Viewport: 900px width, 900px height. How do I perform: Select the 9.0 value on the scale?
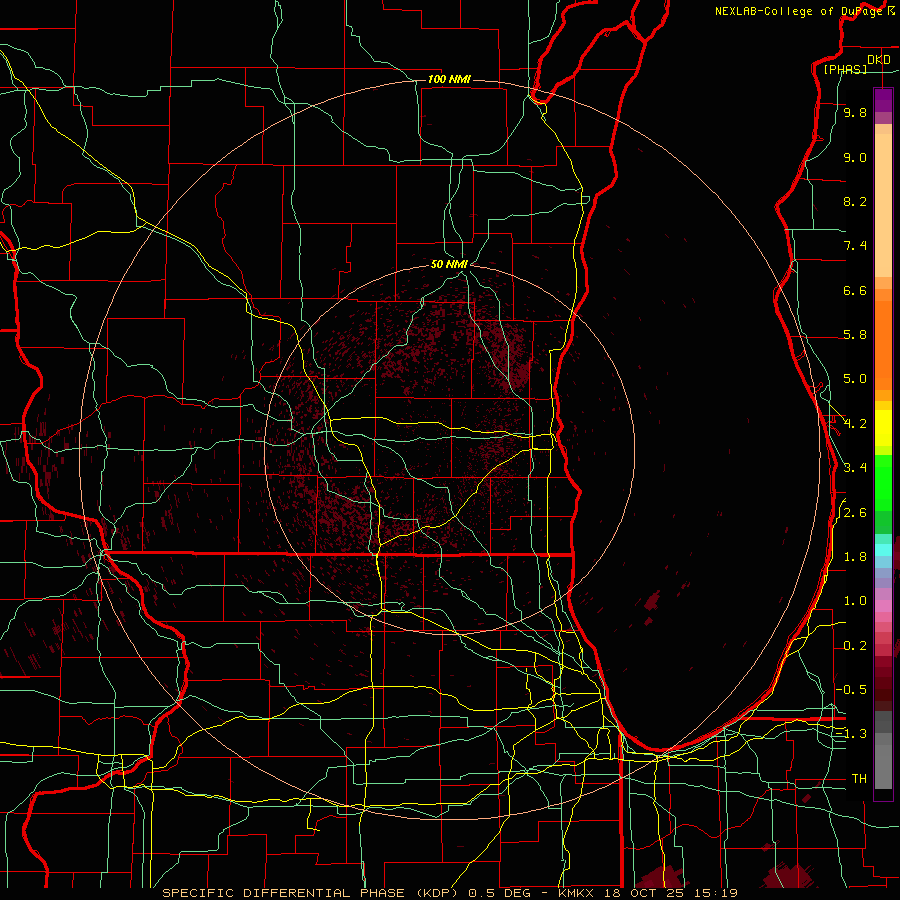pos(855,157)
